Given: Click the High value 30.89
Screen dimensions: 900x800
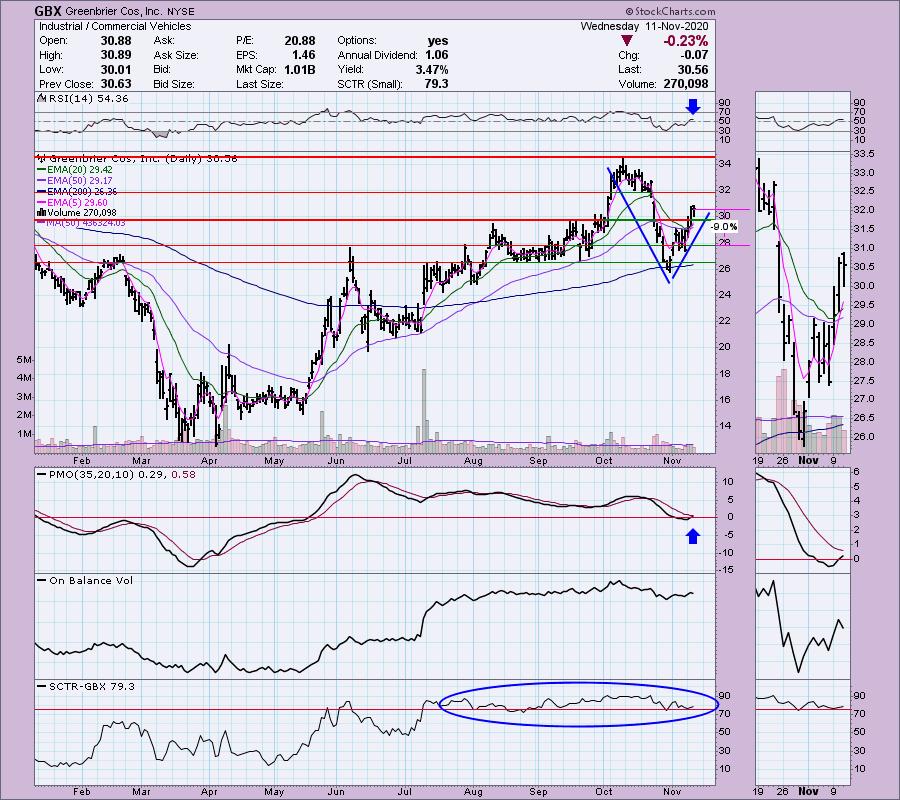Looking at the screenshot, I should tap(116, 55).
